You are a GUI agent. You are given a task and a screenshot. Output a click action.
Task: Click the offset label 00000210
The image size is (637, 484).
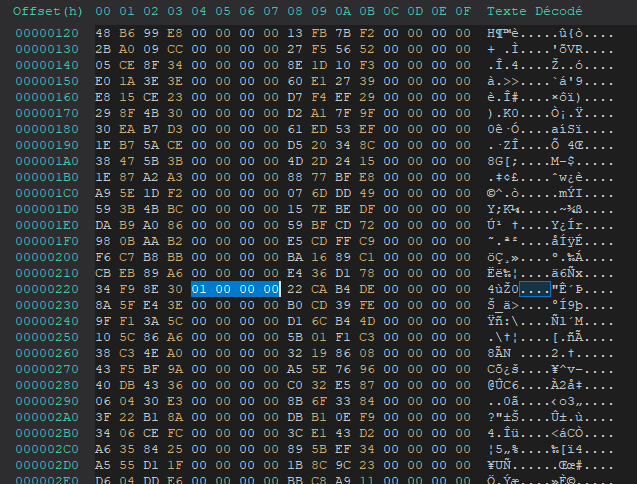[x=47, y=273]
